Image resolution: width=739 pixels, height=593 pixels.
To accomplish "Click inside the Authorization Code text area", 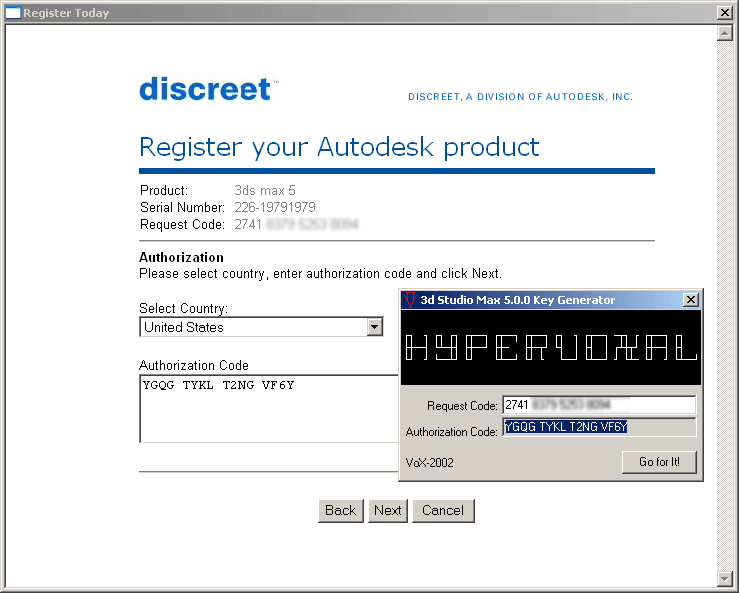I will pos(269,409).
